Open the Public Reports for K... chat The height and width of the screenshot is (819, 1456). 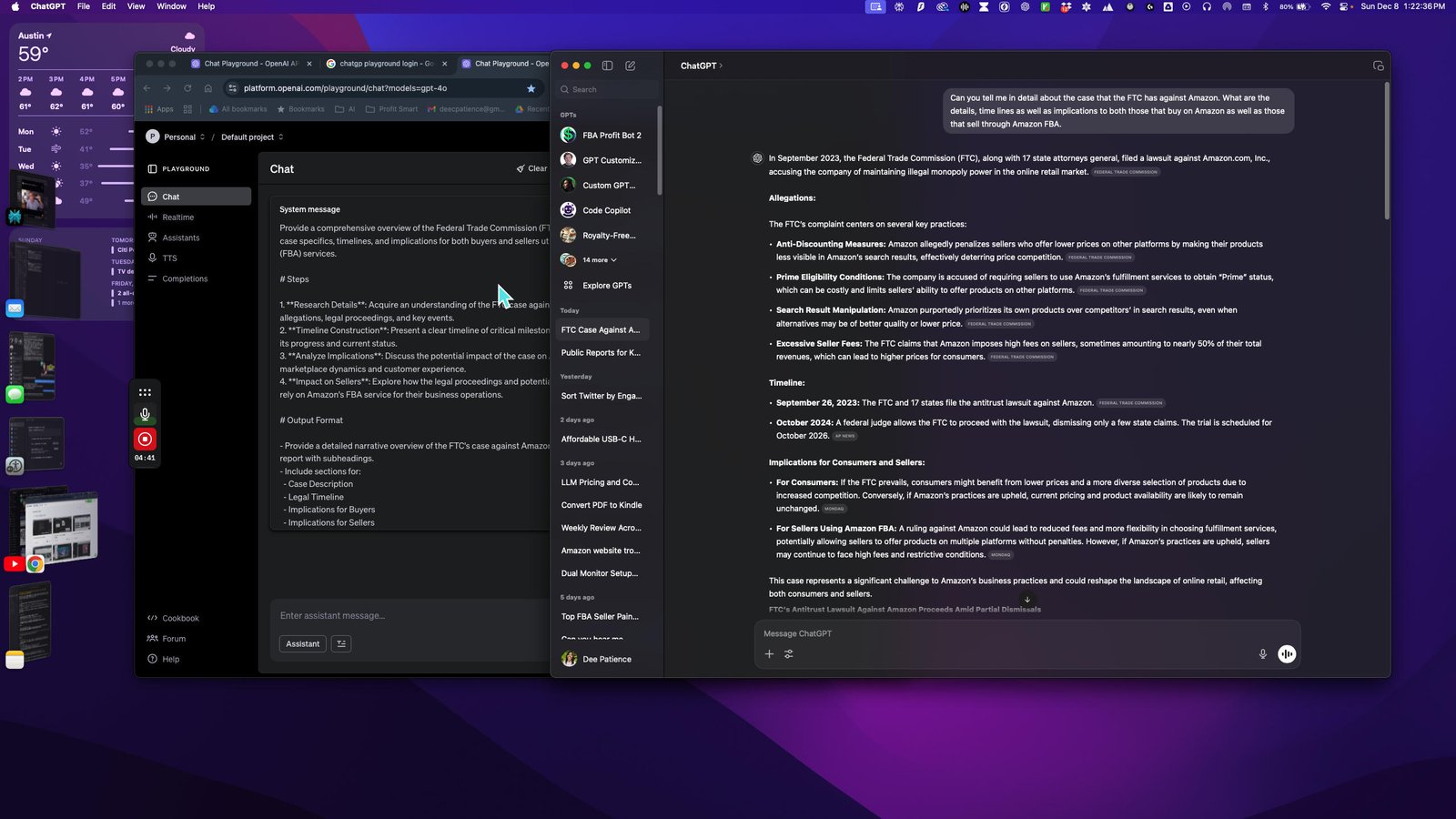point(602,353)
